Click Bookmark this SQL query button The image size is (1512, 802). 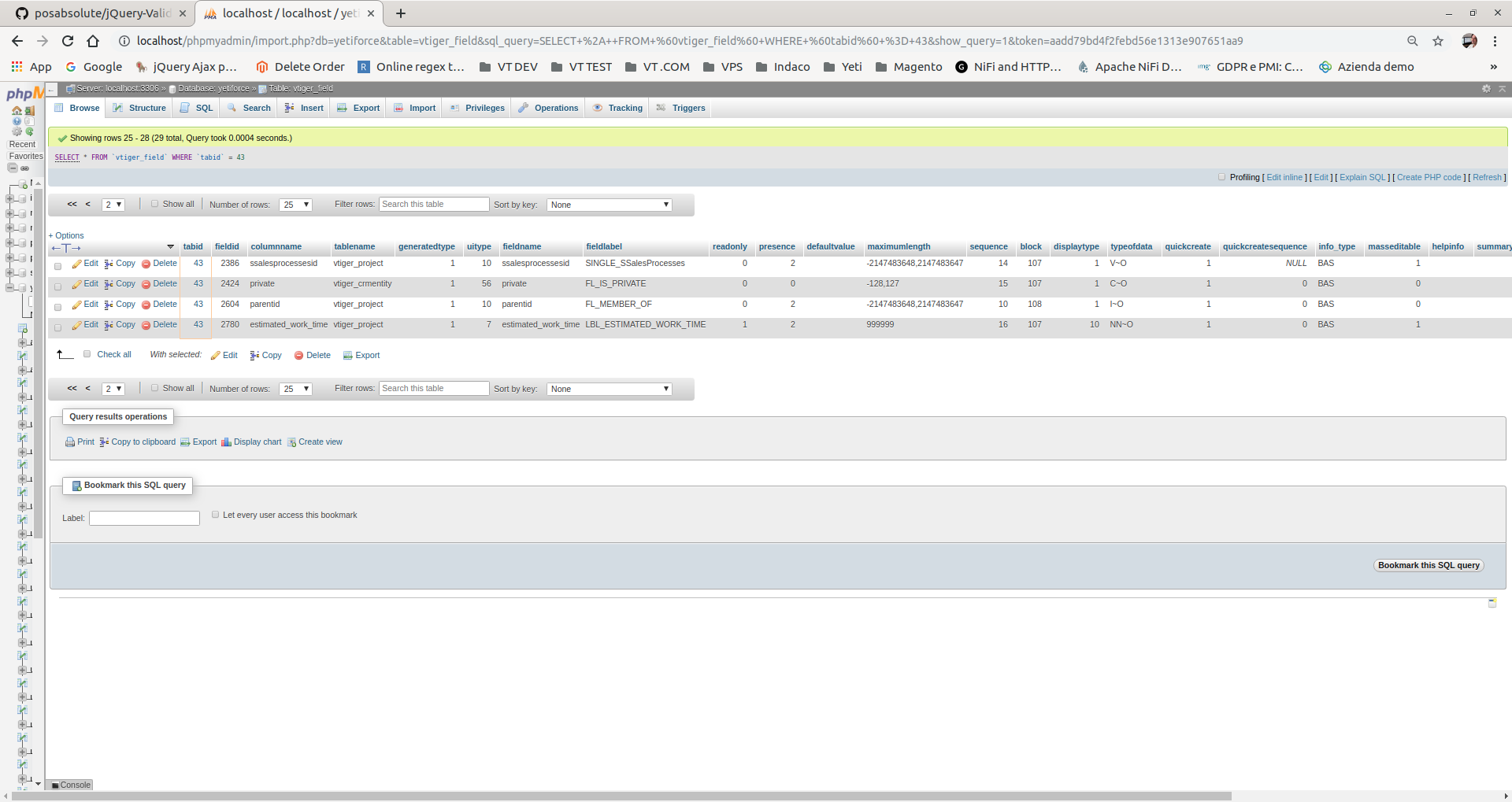click(1429, 565)
